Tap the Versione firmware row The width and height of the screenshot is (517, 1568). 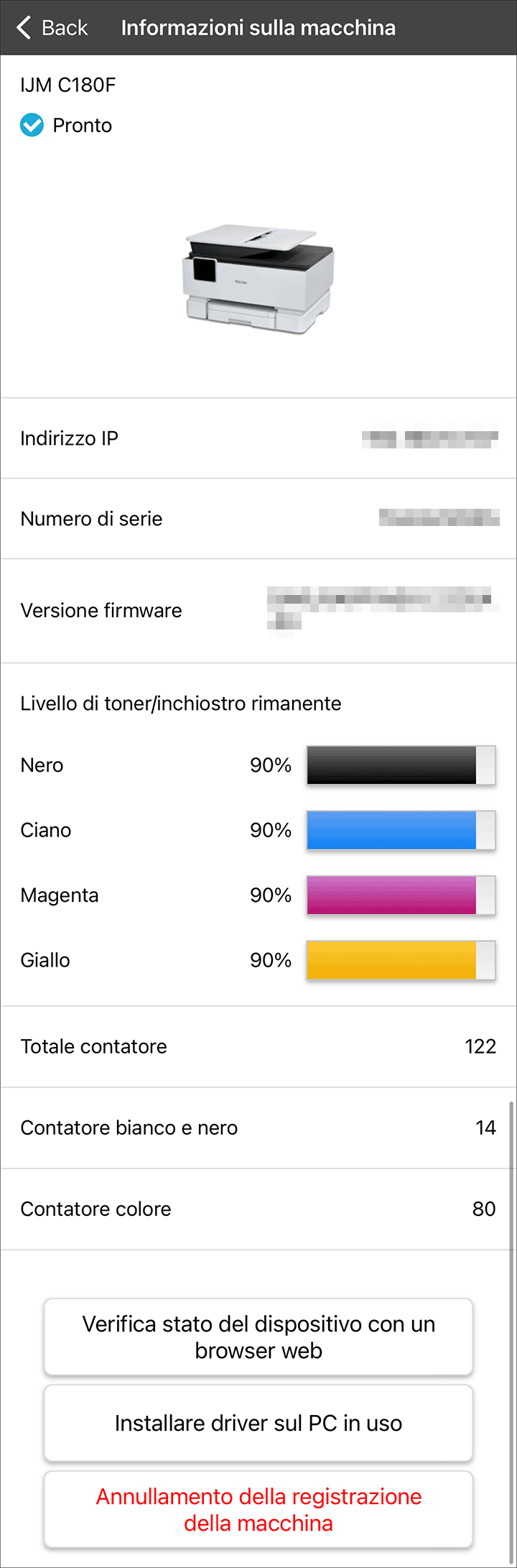pyautogui.click(x=258, y=610)
